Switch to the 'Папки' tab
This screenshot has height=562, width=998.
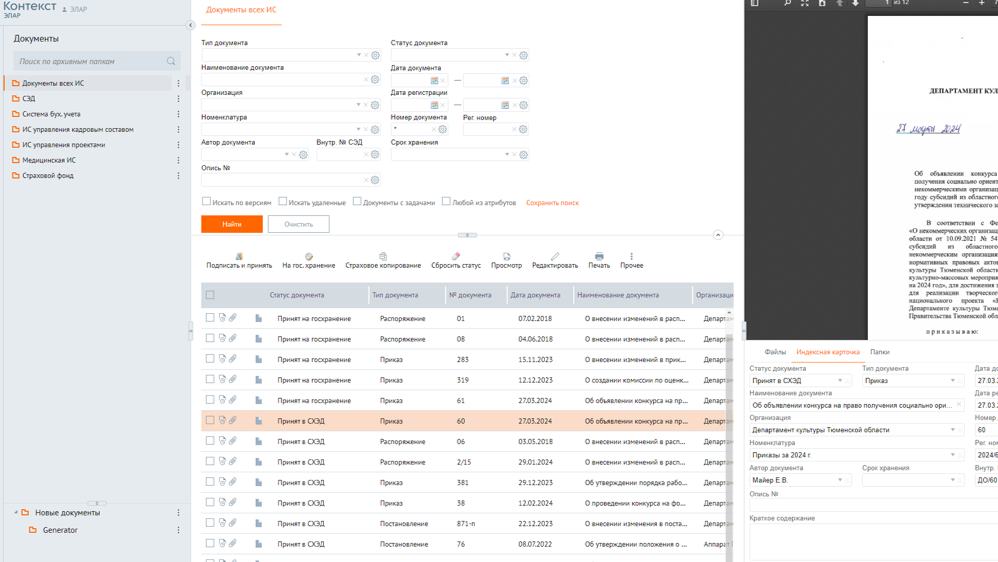click(x=879, y=352)
